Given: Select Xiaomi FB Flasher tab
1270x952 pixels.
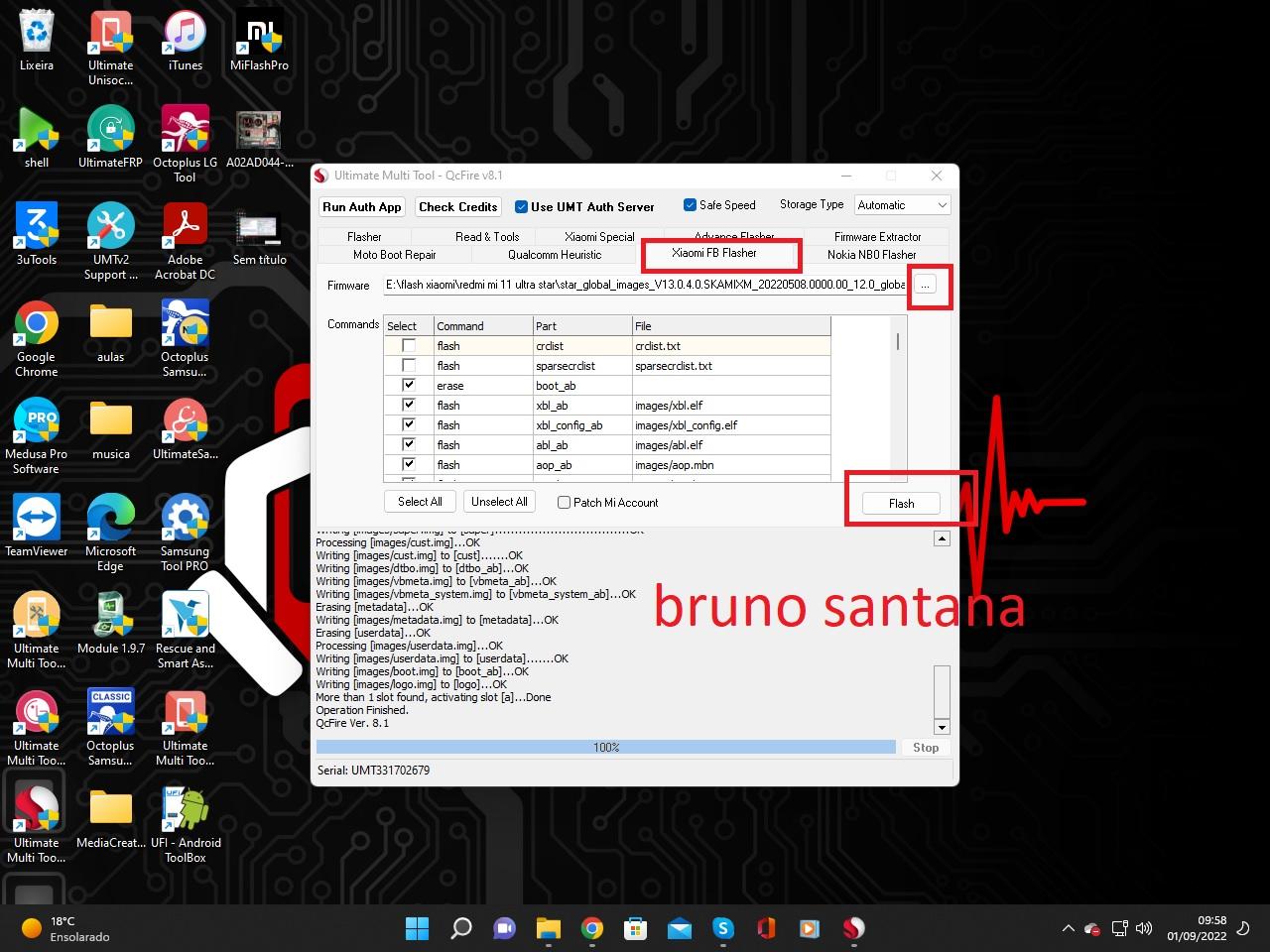Looking at the screenshot, I should [x=714, y=253].
